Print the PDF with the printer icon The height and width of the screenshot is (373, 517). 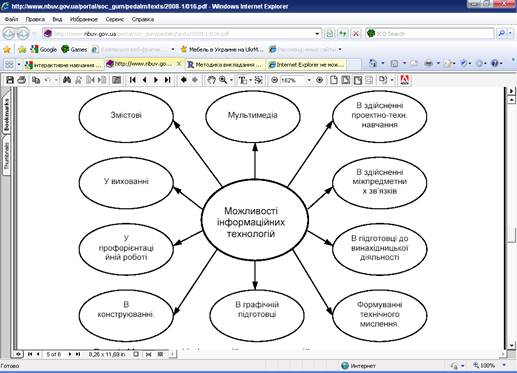click(22, 80)
